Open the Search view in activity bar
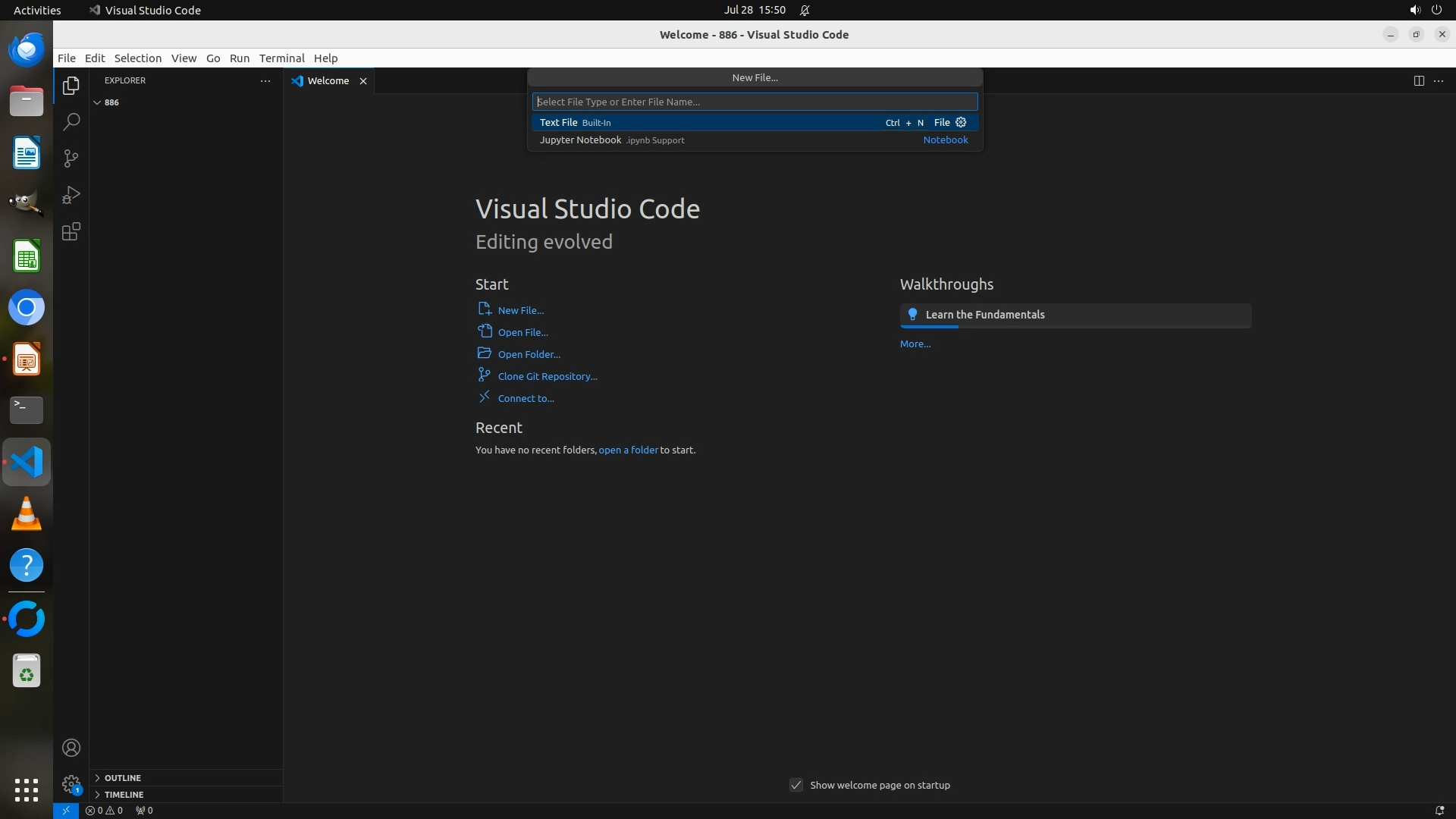Viewport: 1456px width, 819px height. pos(71,122)
